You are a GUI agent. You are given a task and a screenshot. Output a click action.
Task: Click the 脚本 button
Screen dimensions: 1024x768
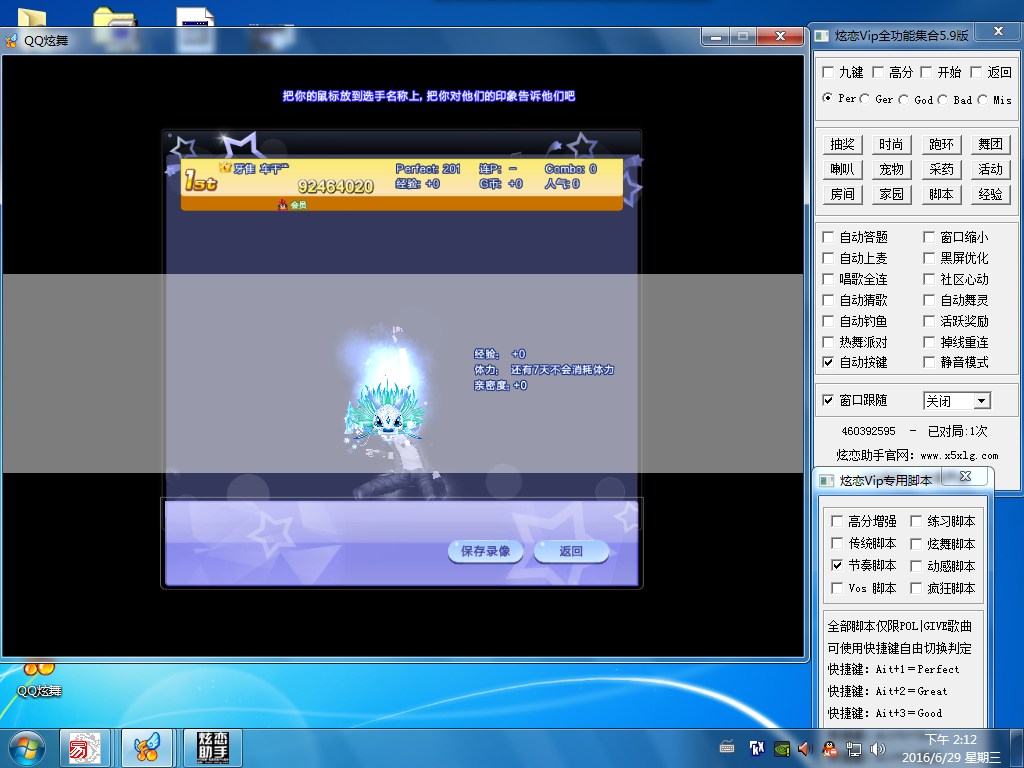tap(941, 194)
